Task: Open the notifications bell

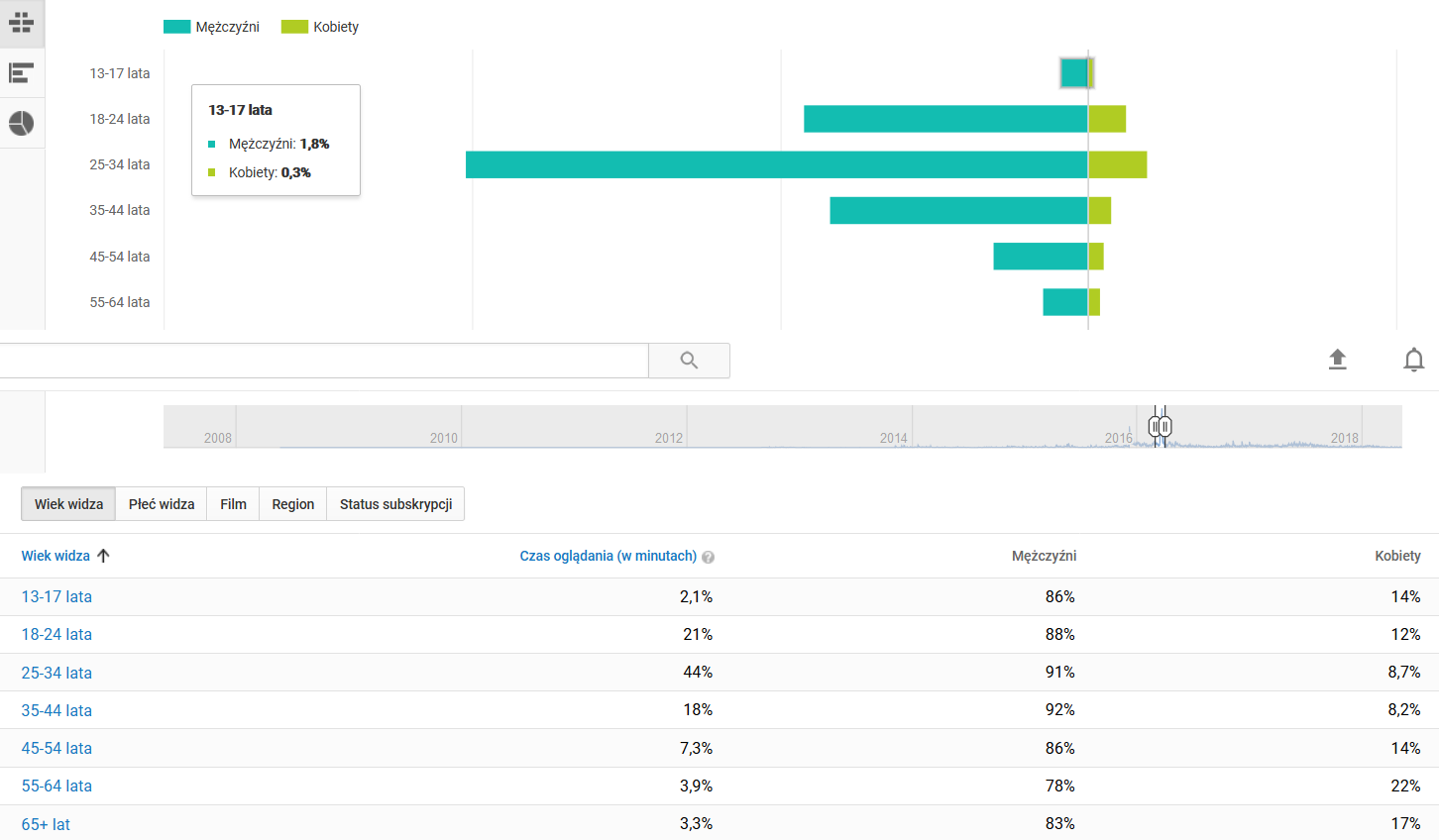Action: (1414, 360)
